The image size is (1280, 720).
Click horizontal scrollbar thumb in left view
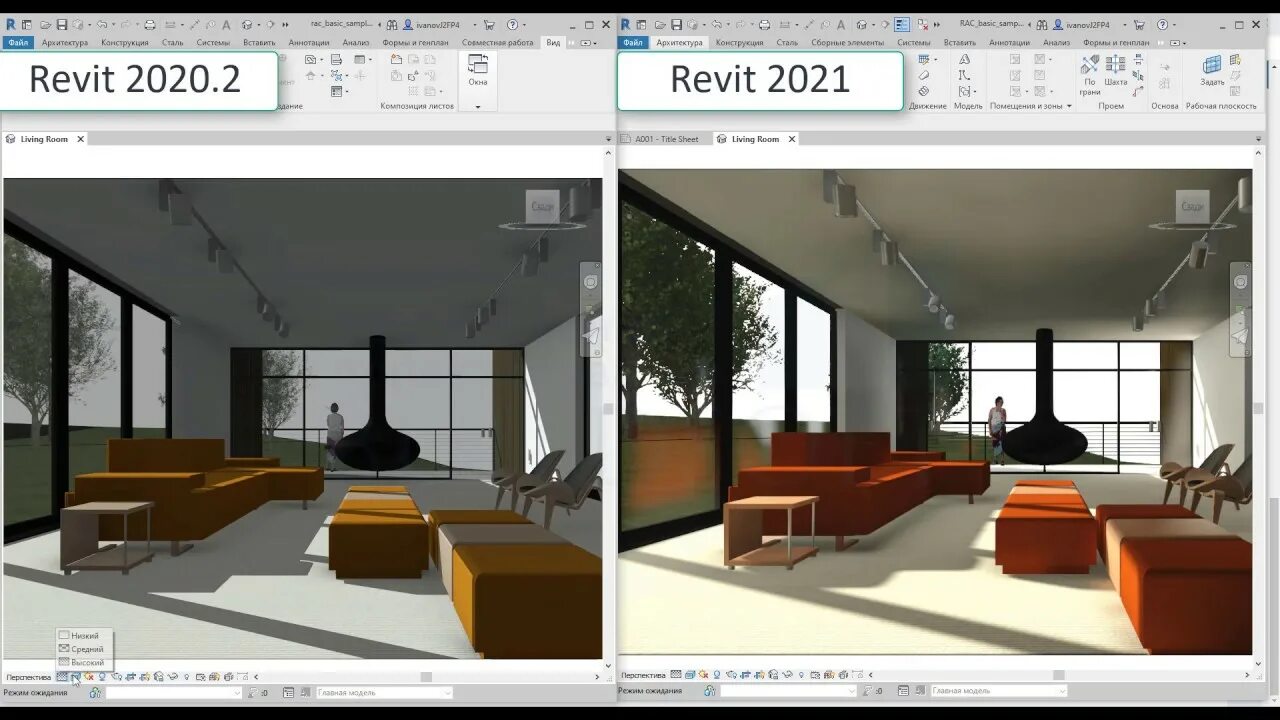tap(426, 677)
